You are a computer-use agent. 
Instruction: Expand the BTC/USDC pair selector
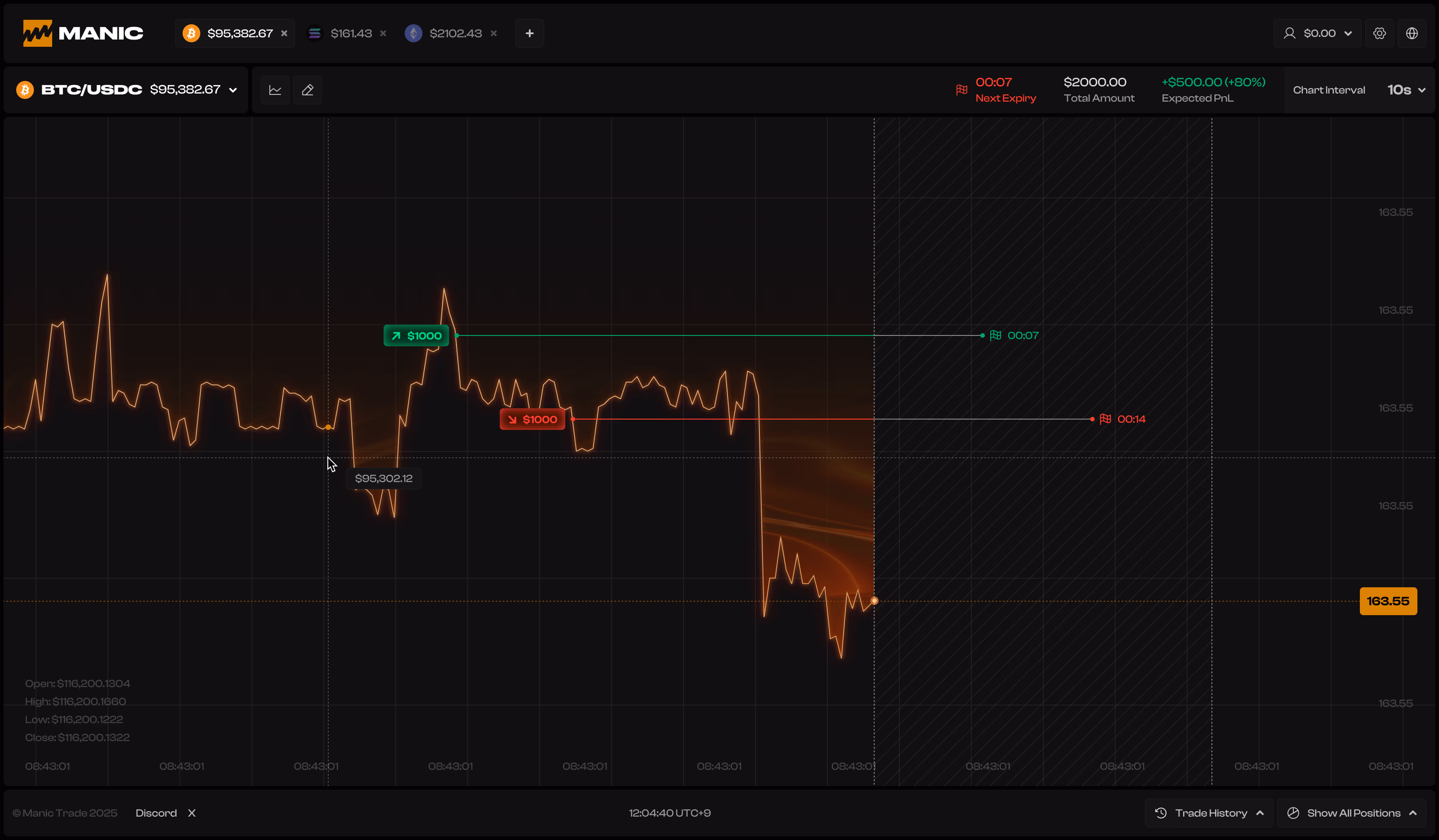pos(233,89)
